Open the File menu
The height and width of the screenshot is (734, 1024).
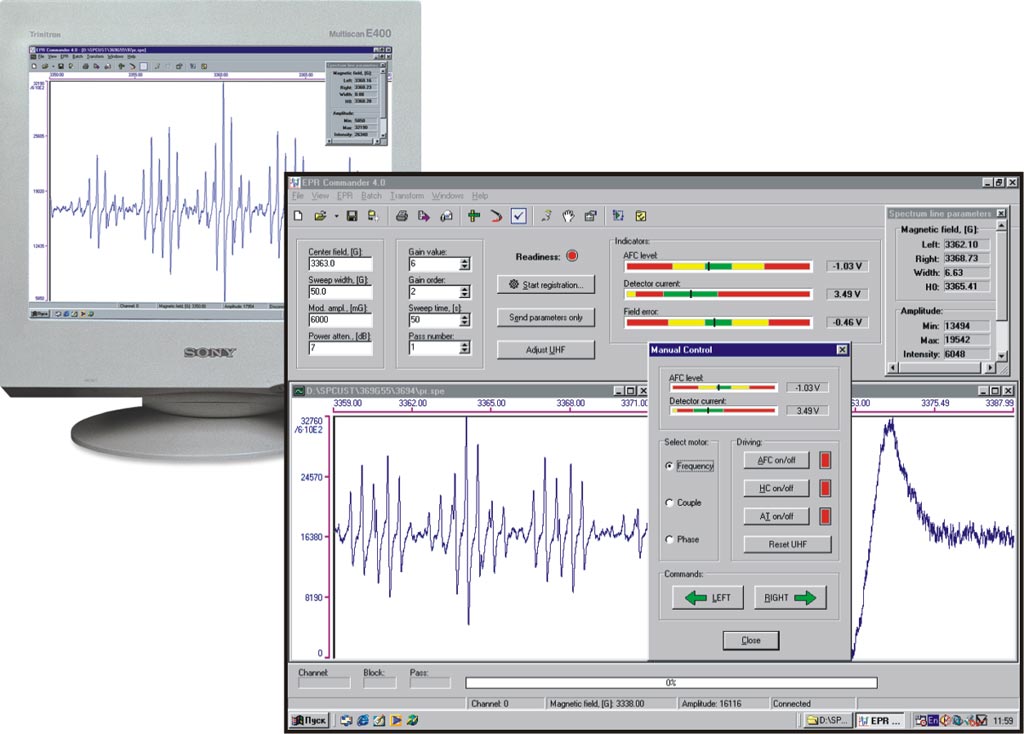click(298, 196)
